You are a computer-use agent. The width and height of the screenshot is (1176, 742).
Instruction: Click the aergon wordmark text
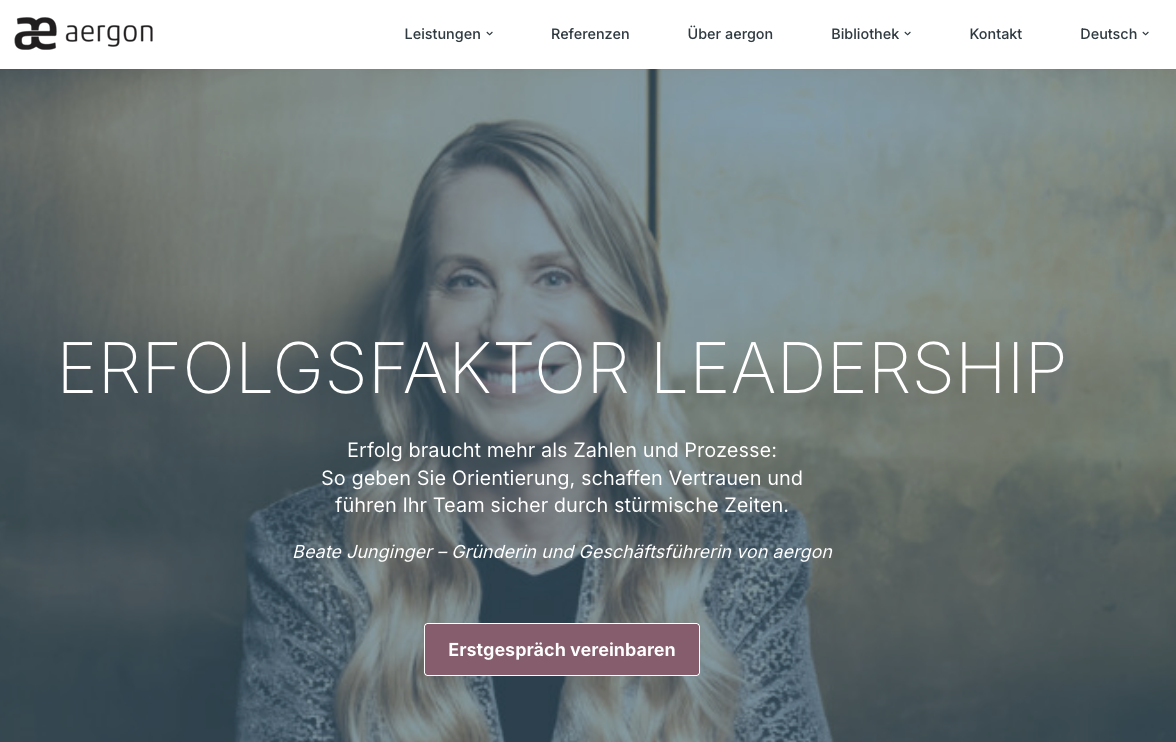(110, 34)
